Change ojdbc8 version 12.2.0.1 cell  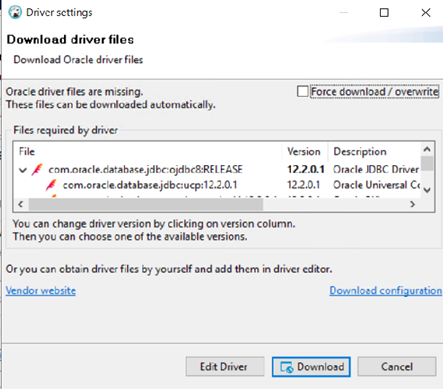(x=306, y=169)
